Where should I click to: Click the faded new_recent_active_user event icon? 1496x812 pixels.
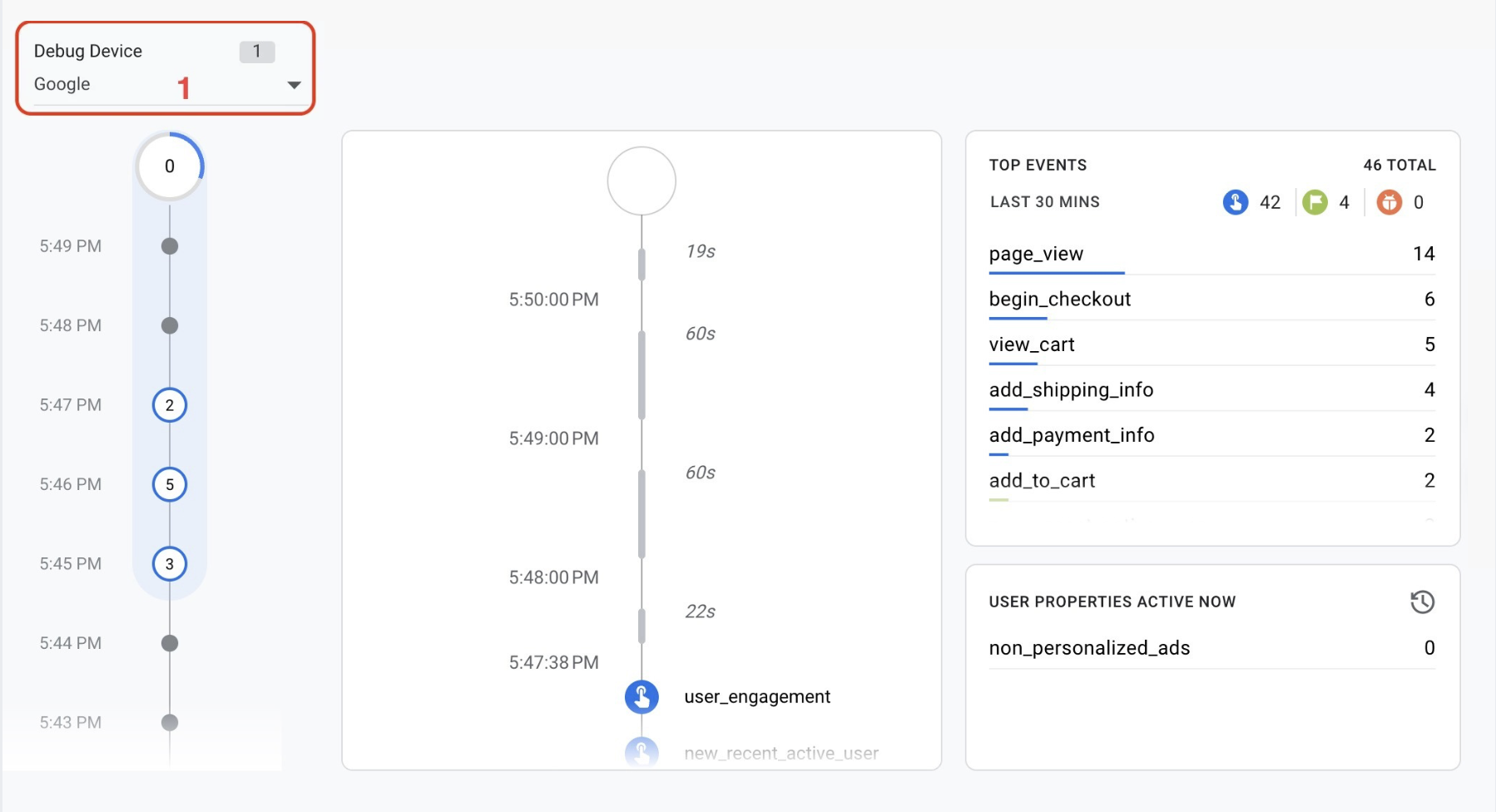641,753
